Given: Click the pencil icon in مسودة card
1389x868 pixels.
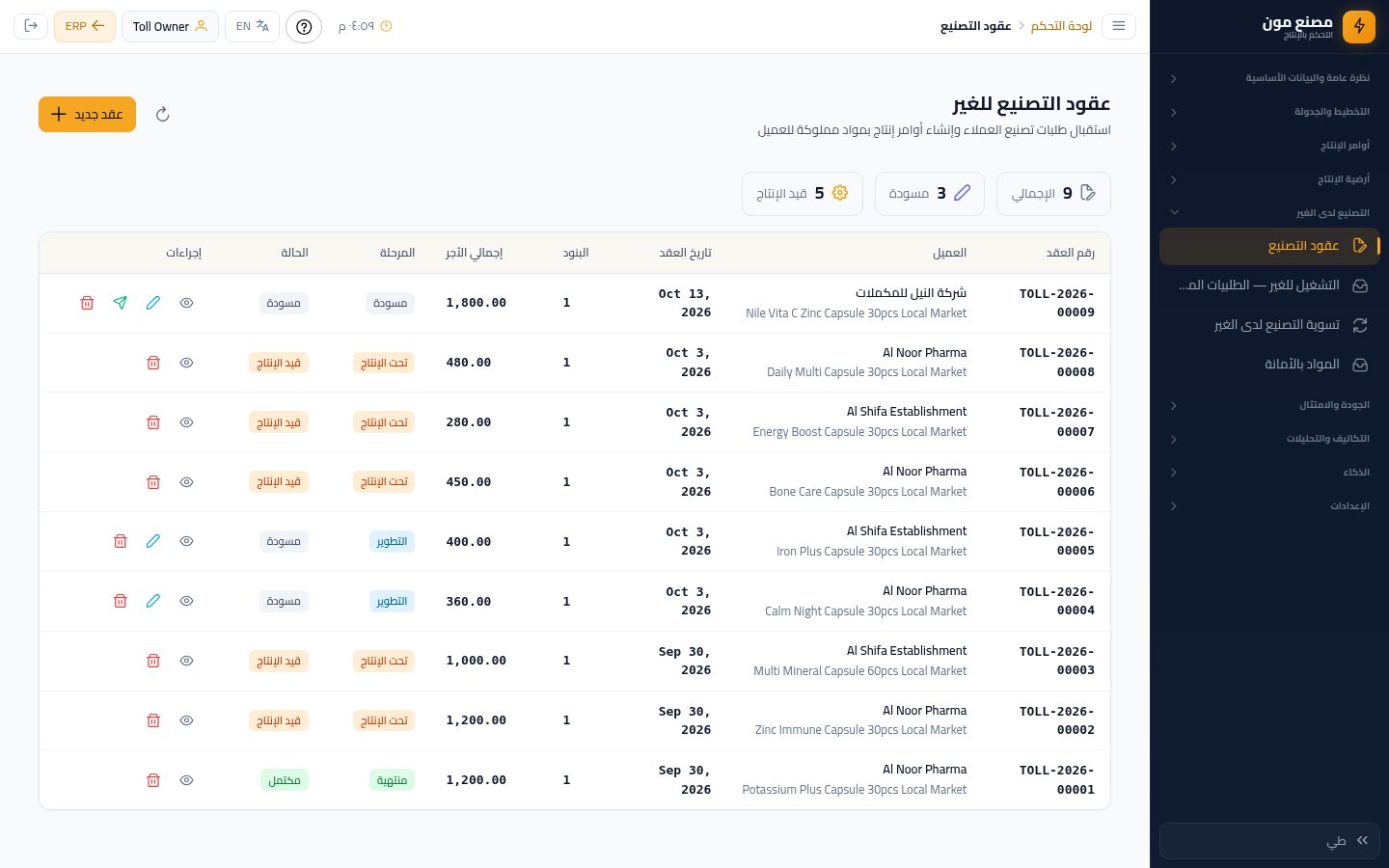Looking at the screenshot, I should pyautogui.click(x=962, y=193).
